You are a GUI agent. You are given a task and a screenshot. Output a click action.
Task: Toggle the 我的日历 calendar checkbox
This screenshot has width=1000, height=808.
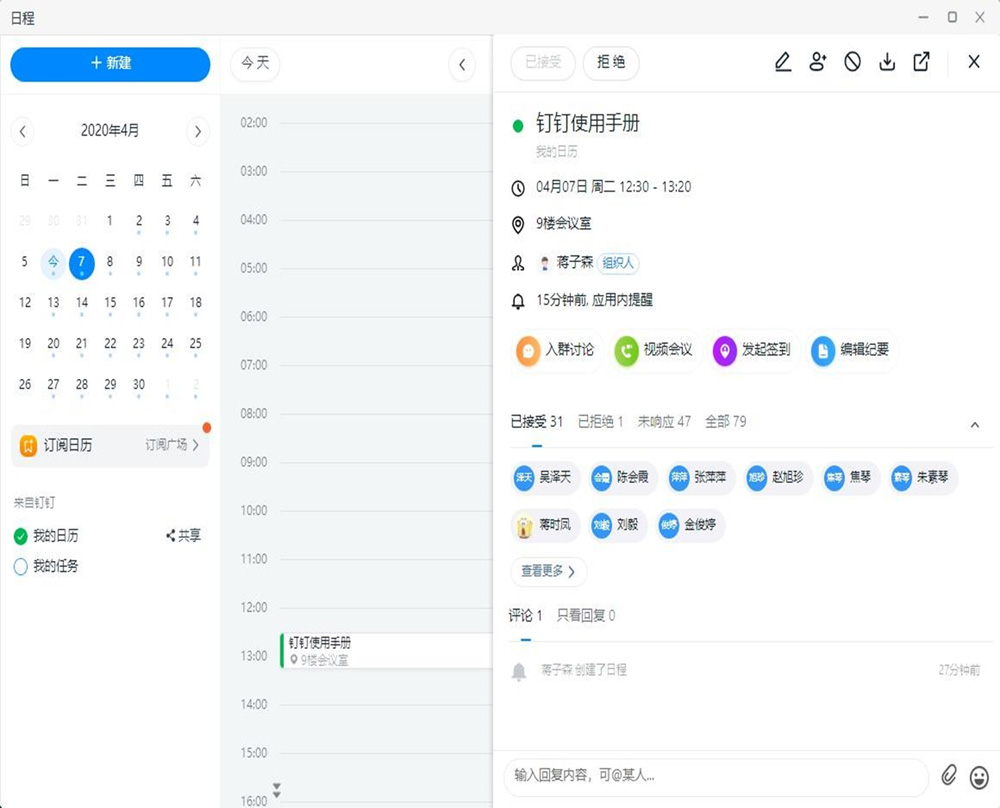(21, 536)
